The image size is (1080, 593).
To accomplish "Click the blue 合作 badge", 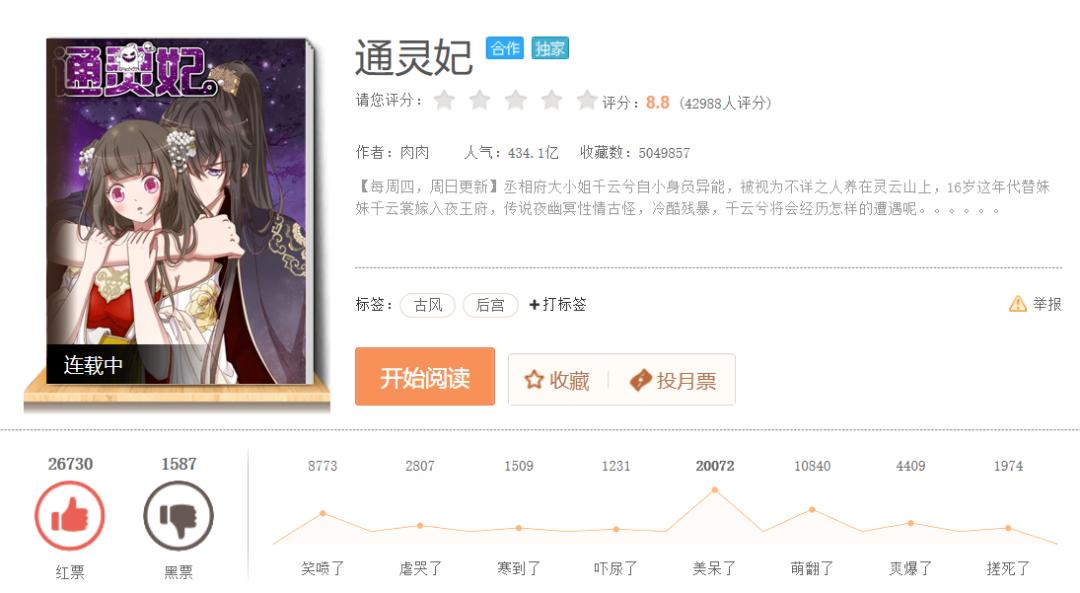I will point(504,48).
